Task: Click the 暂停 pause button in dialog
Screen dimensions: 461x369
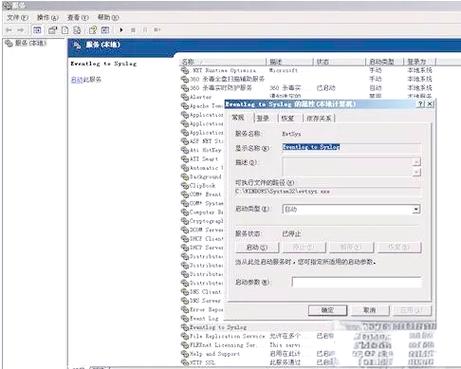Action: click(351, 247)
